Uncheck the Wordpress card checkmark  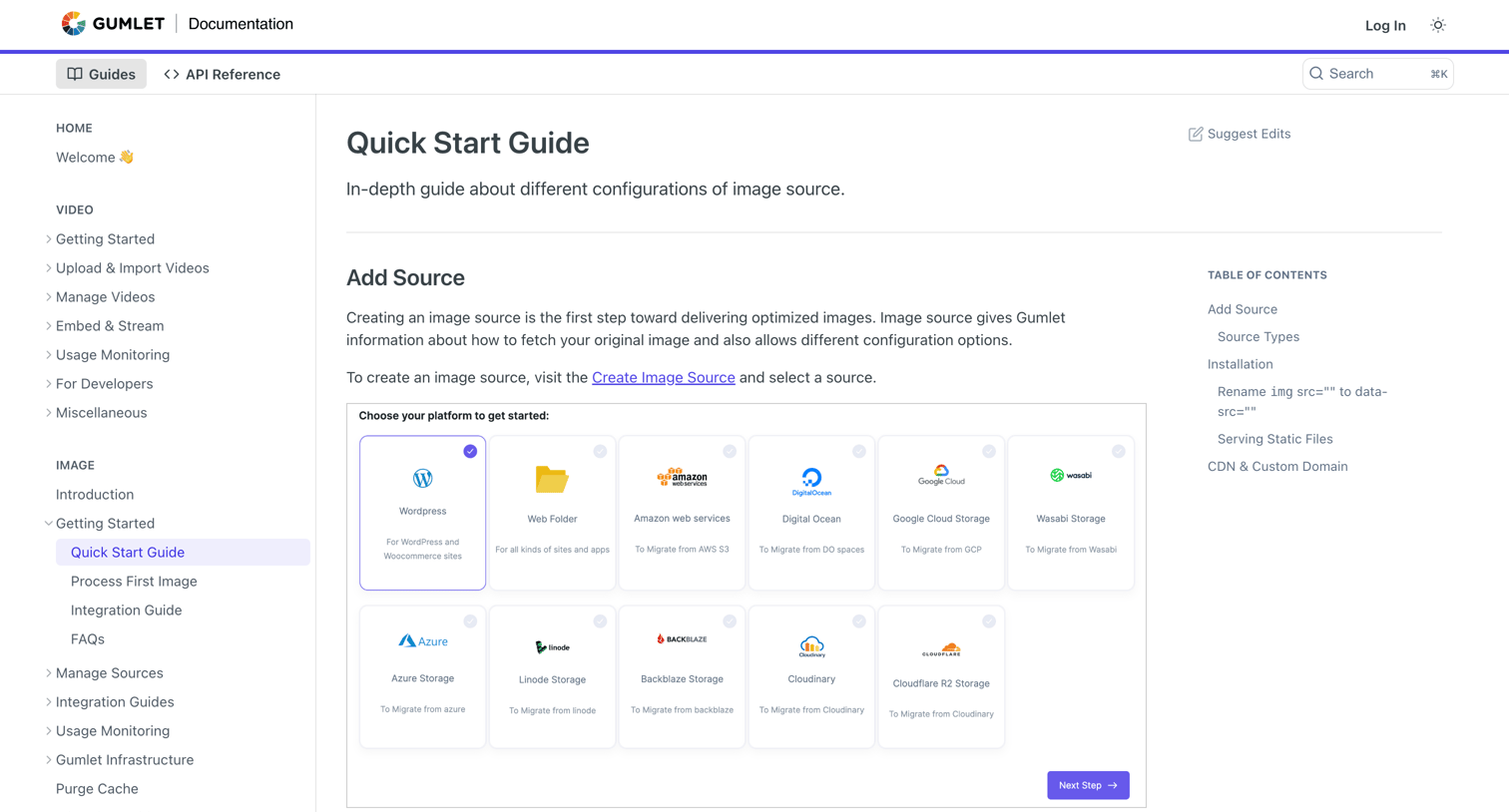coord(470,451)
